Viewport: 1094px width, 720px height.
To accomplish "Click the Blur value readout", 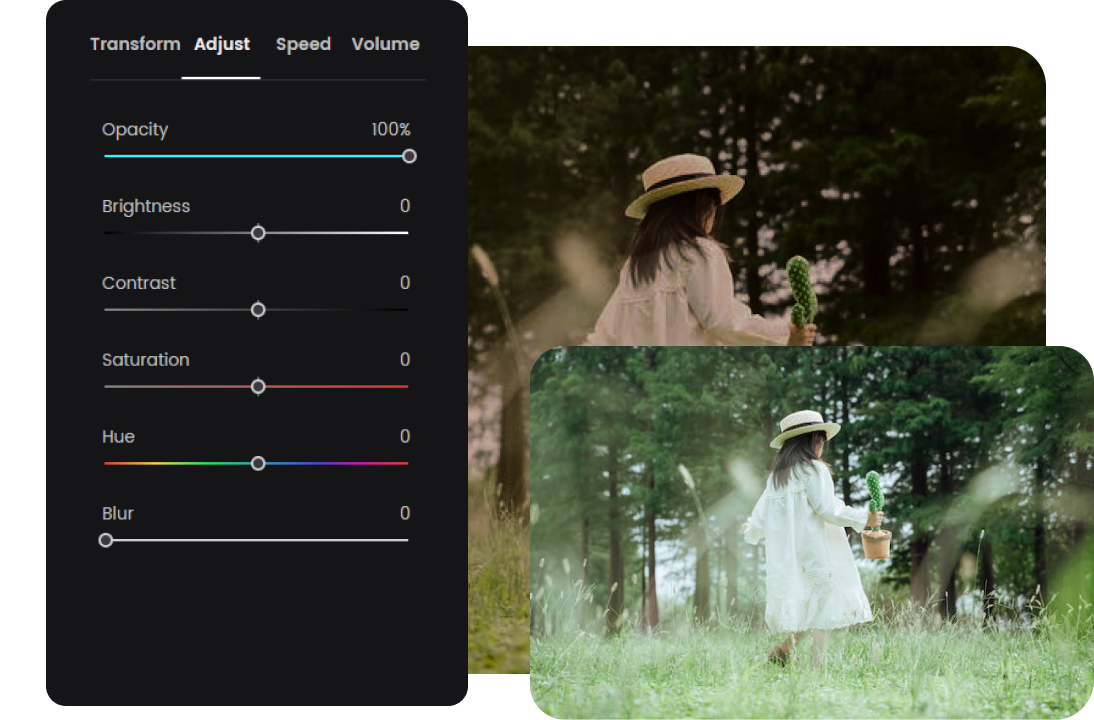I will (405, 513).
